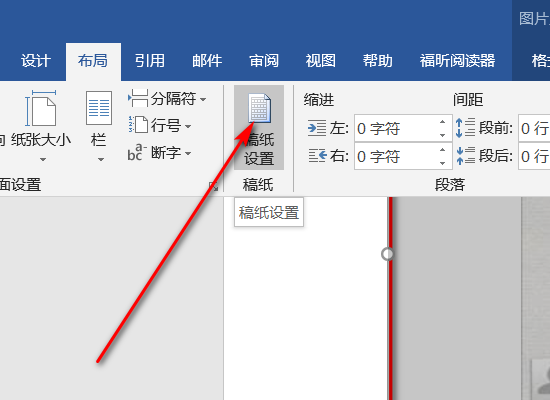Switch to the 福昕阅读器 tab
Screen dimensions: 550x400
[457, 61]
